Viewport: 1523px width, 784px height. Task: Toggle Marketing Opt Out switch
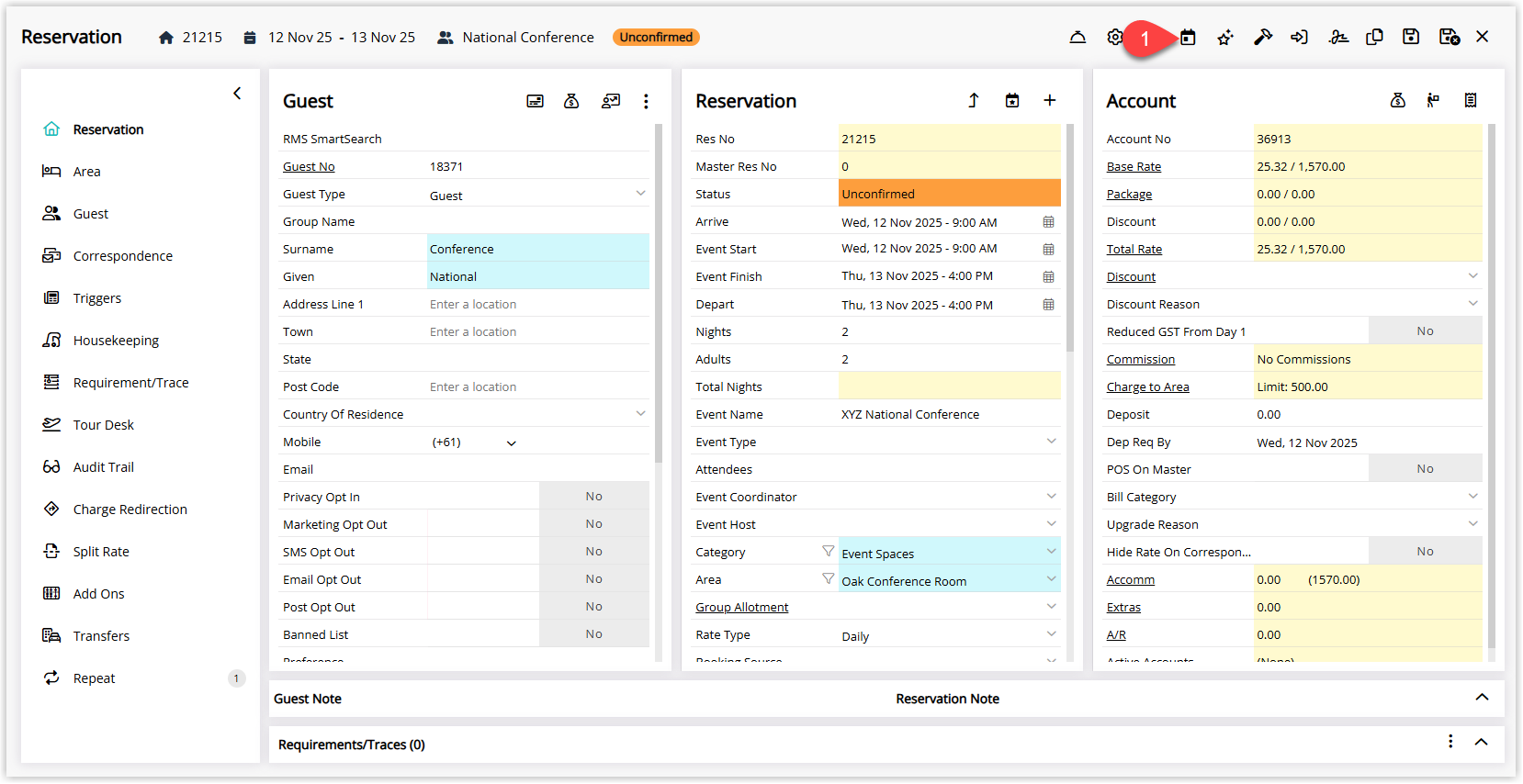tap(594, 524)
